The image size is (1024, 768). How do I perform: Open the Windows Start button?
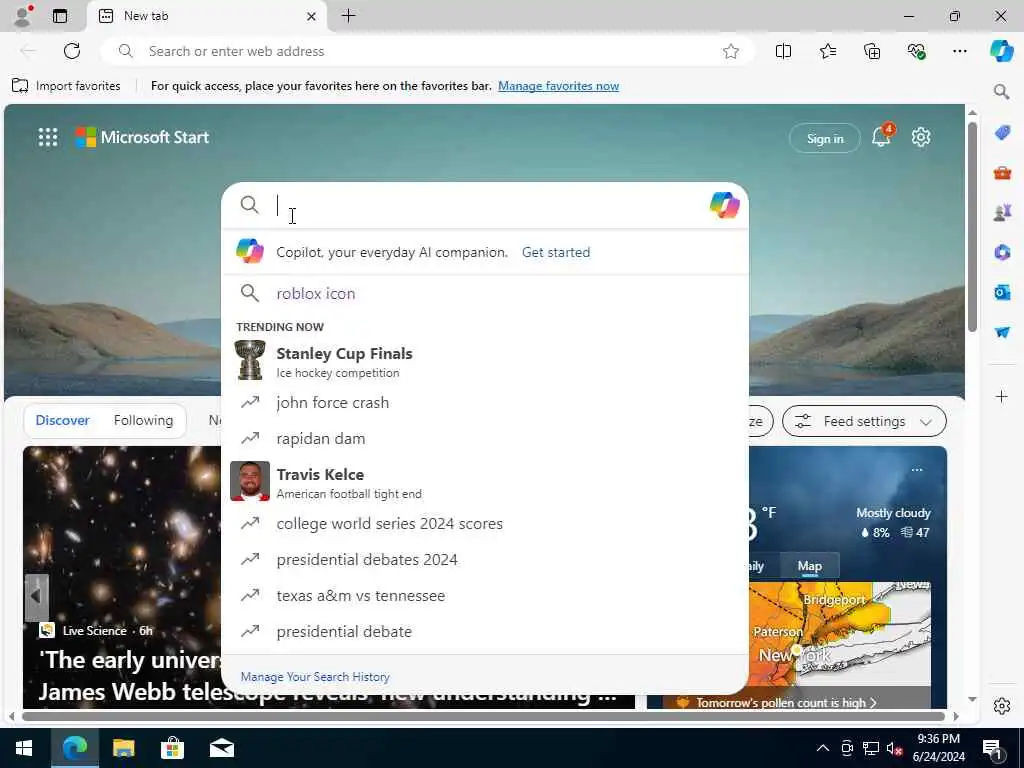[x=24, y=748]
